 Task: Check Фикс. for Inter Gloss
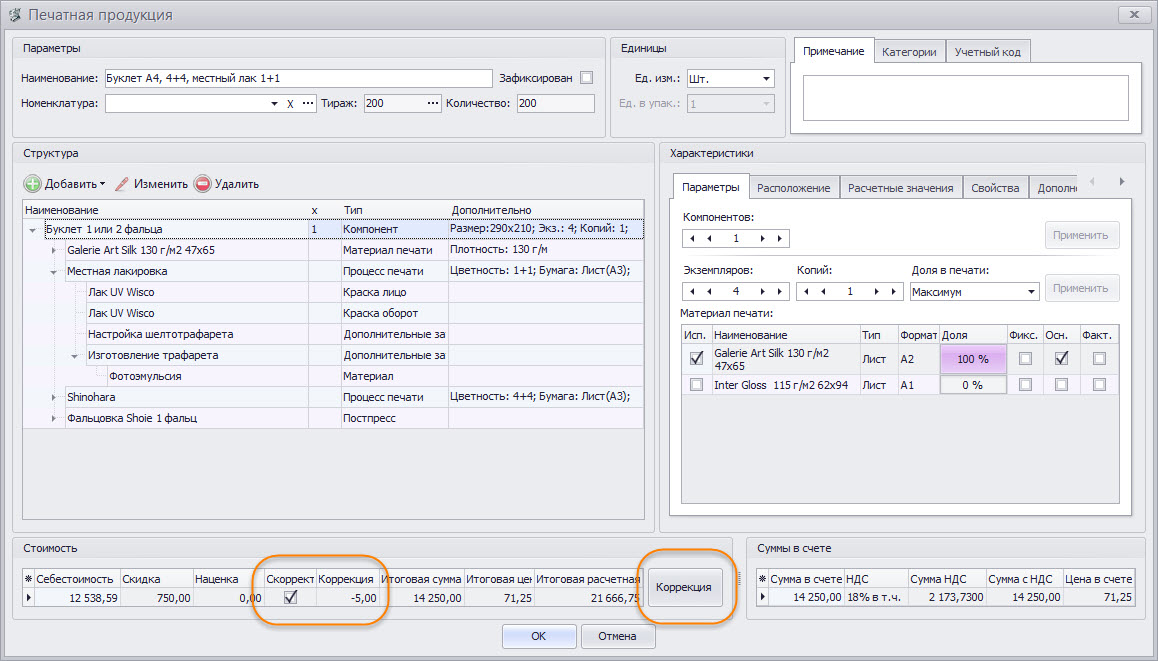[x=1025, y=385]
